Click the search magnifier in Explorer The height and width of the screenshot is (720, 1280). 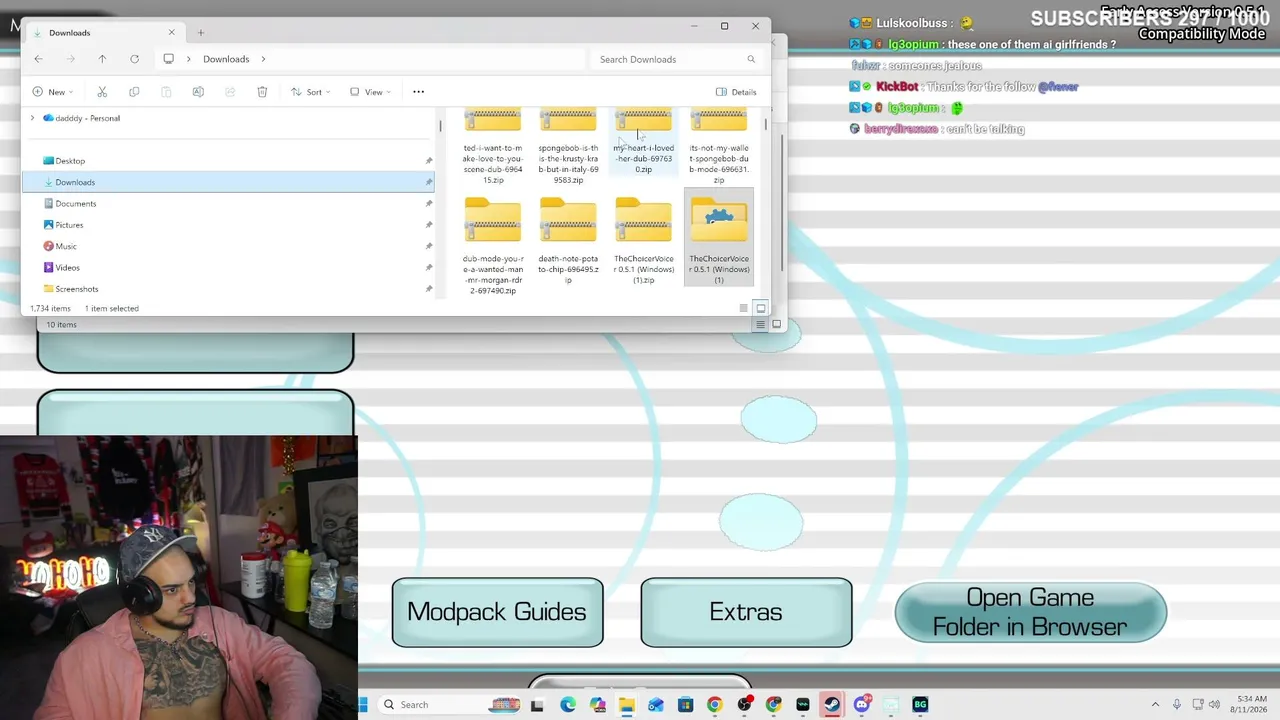point(751,59)
